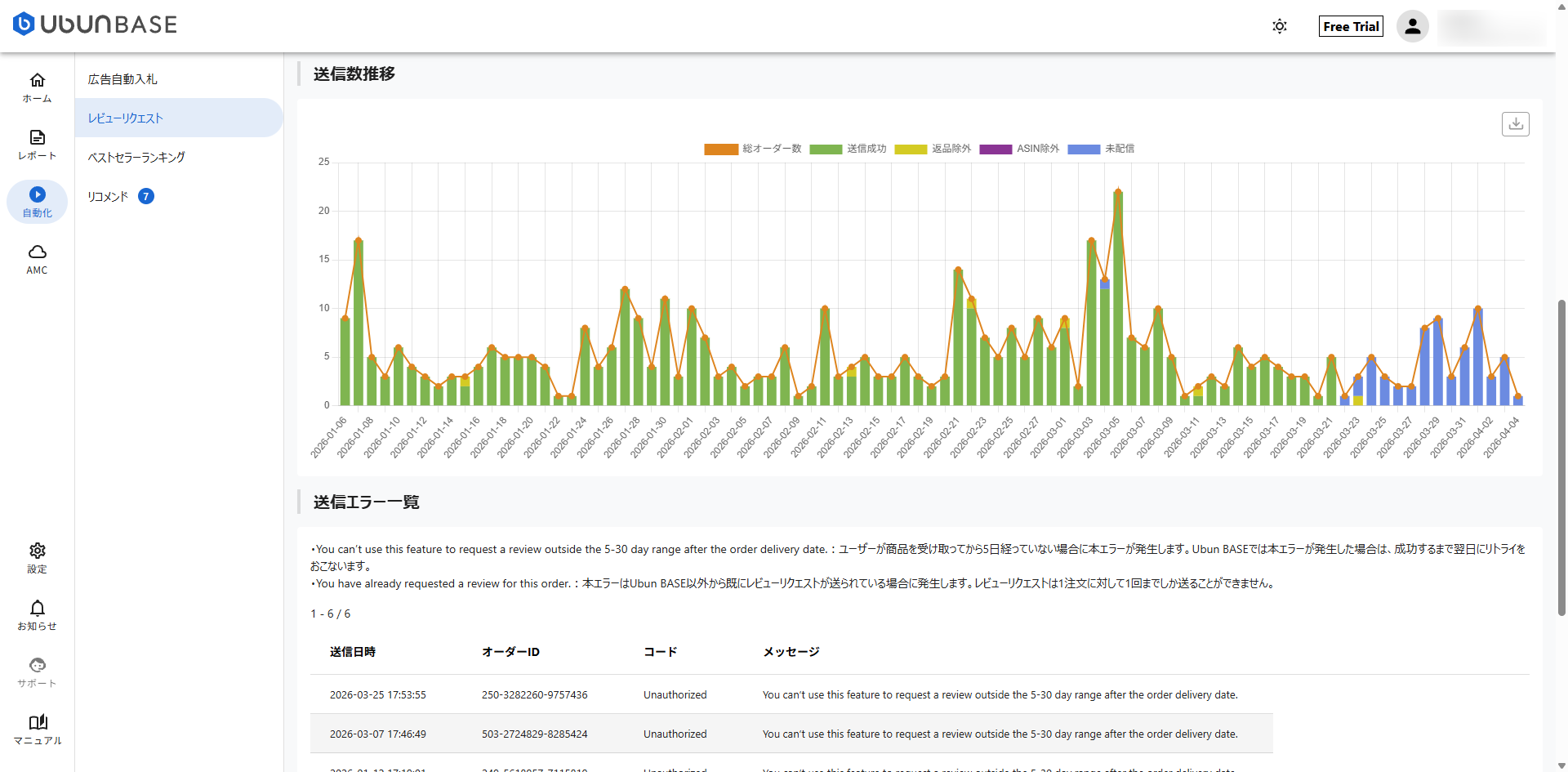Download the chart using download icon

[x=1515, y=124]
